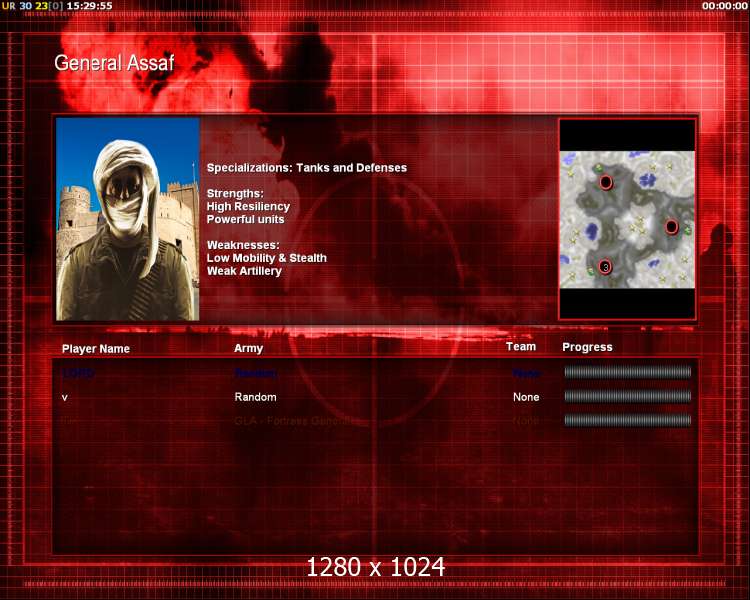Click start position marker numbered 3 on minimap
The height and width of the screenshot is (600, 750).
click(605, 266)
